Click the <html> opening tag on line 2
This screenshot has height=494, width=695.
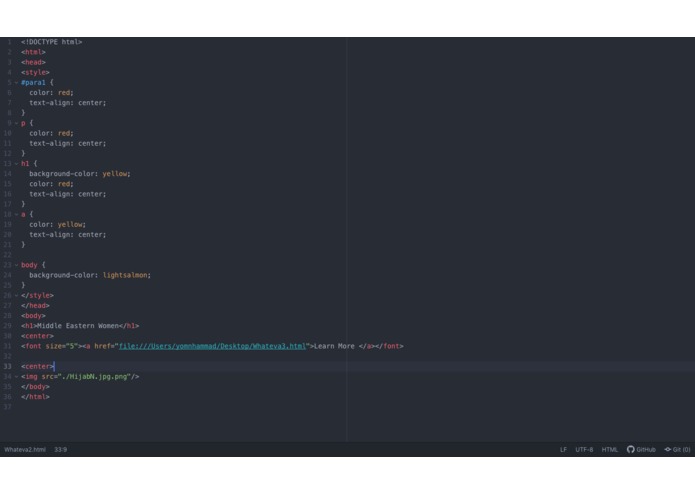click(x=33, y=52)
